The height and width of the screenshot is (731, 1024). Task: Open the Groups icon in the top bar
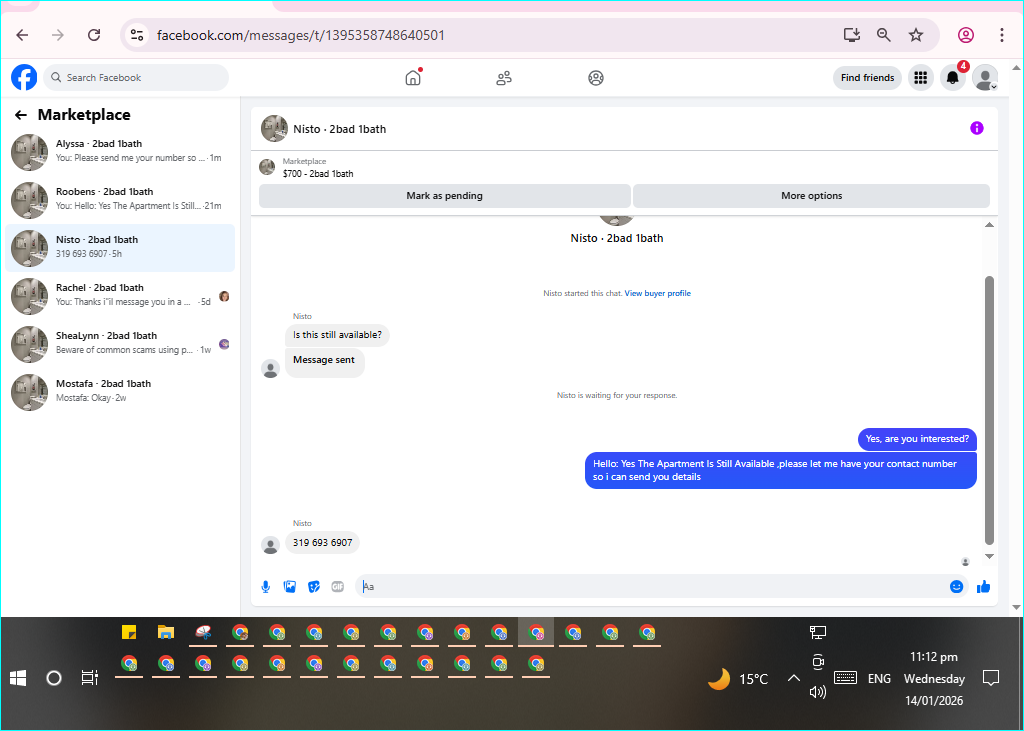click(596, 78)
